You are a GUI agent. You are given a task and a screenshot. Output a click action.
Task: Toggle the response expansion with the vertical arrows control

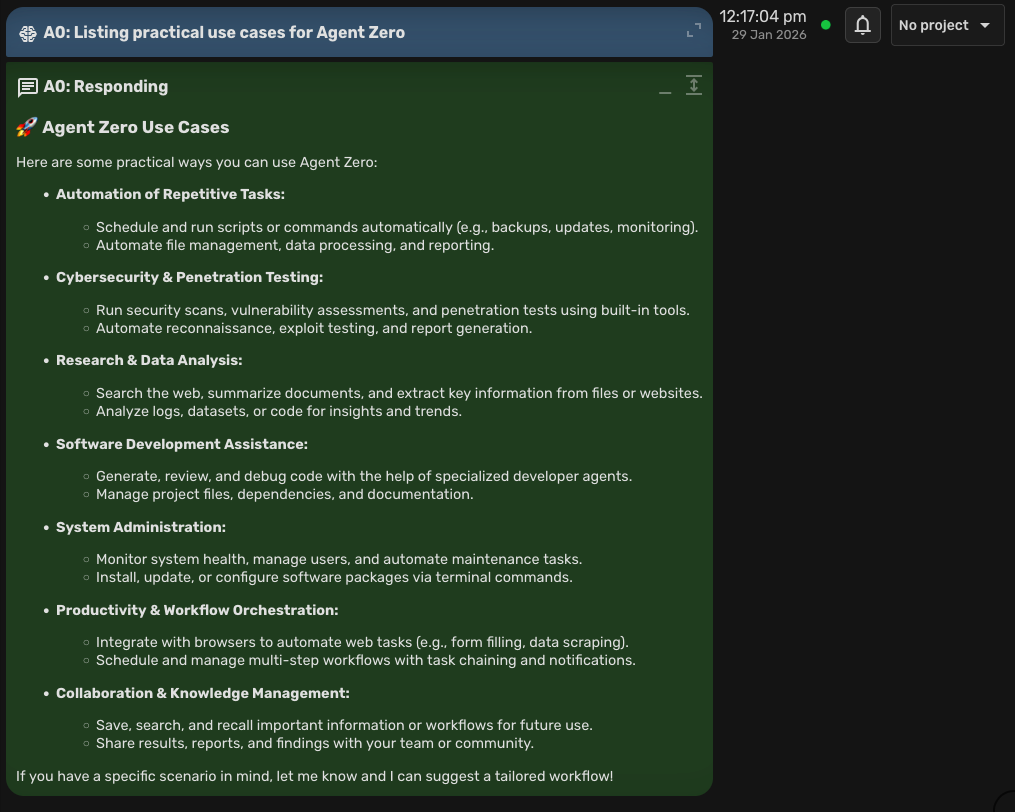click(x=694, y=85)
